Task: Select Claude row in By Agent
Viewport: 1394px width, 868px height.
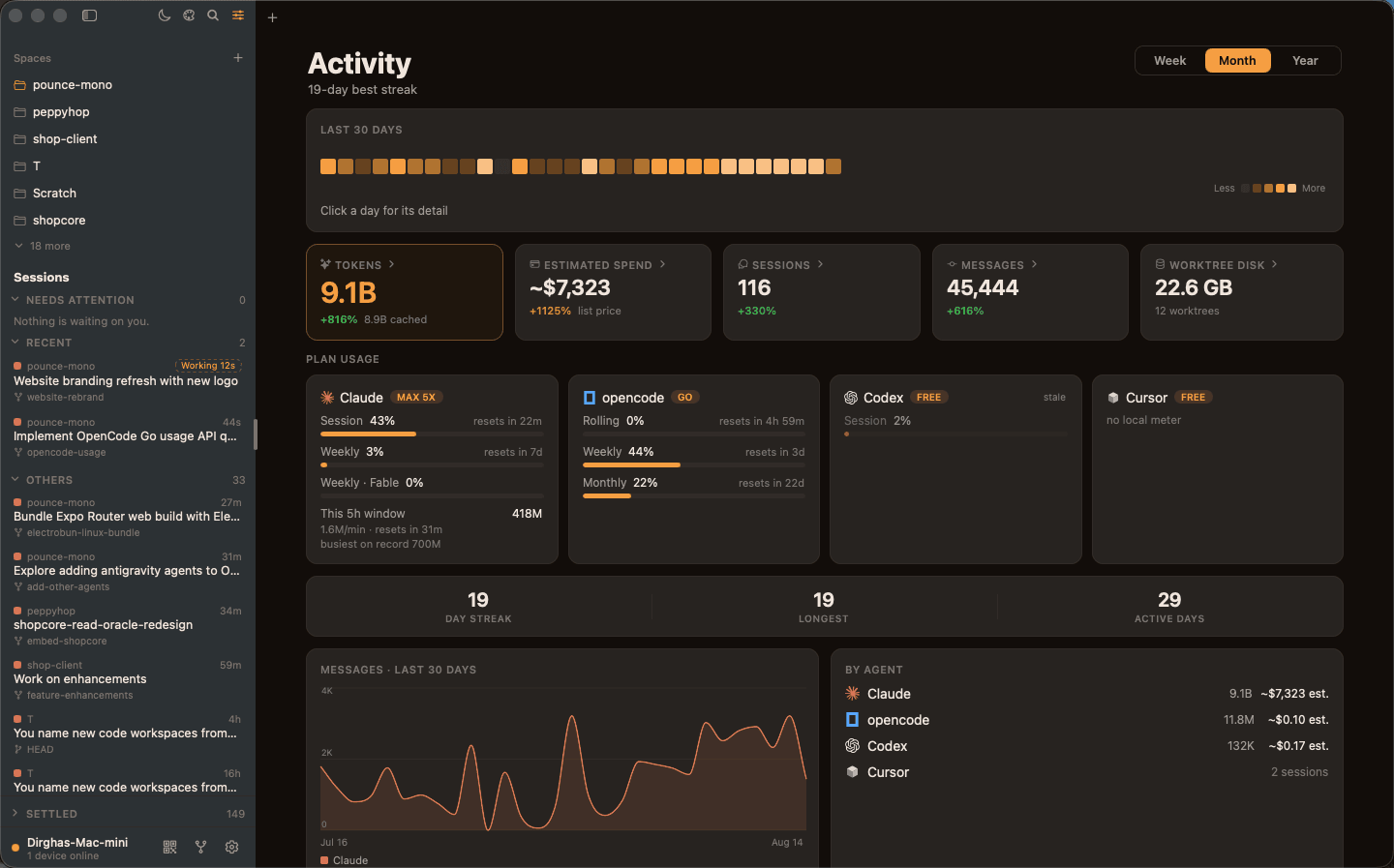Action: (1086, 694)
